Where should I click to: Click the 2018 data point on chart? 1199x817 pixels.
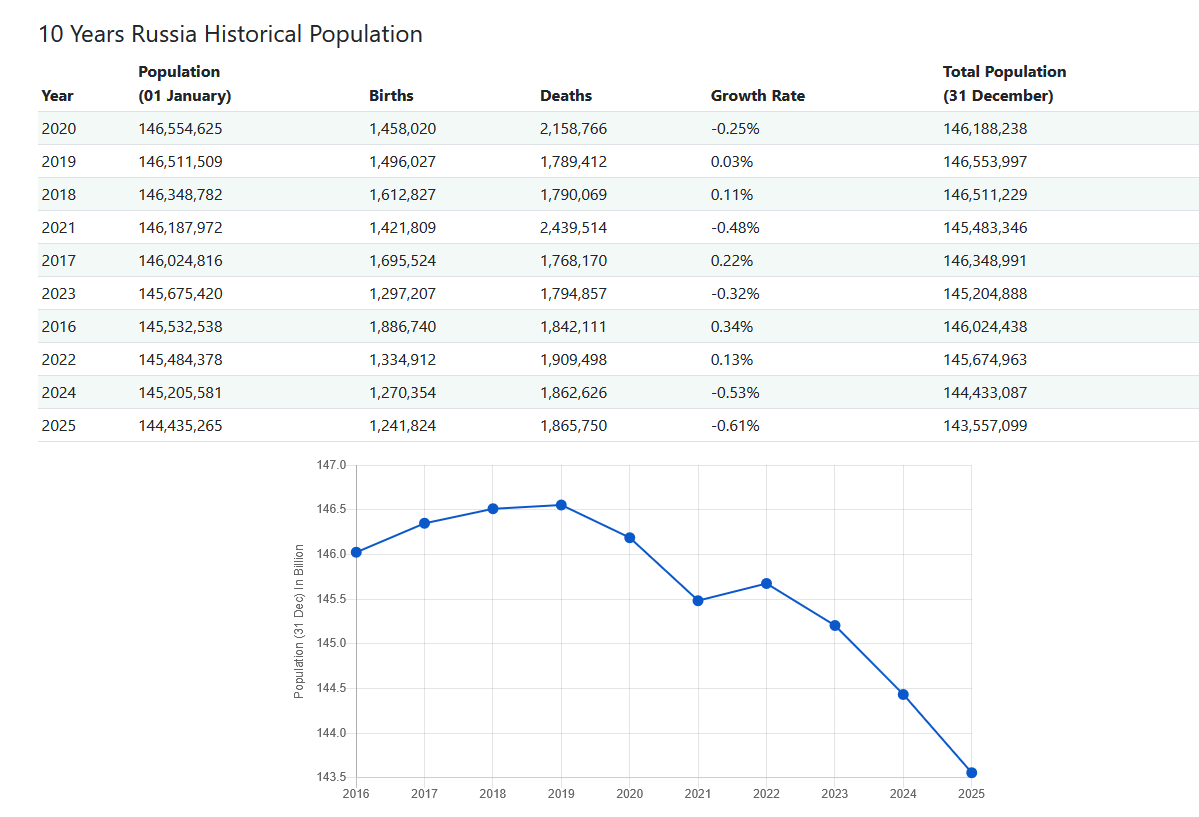[493, 509]
